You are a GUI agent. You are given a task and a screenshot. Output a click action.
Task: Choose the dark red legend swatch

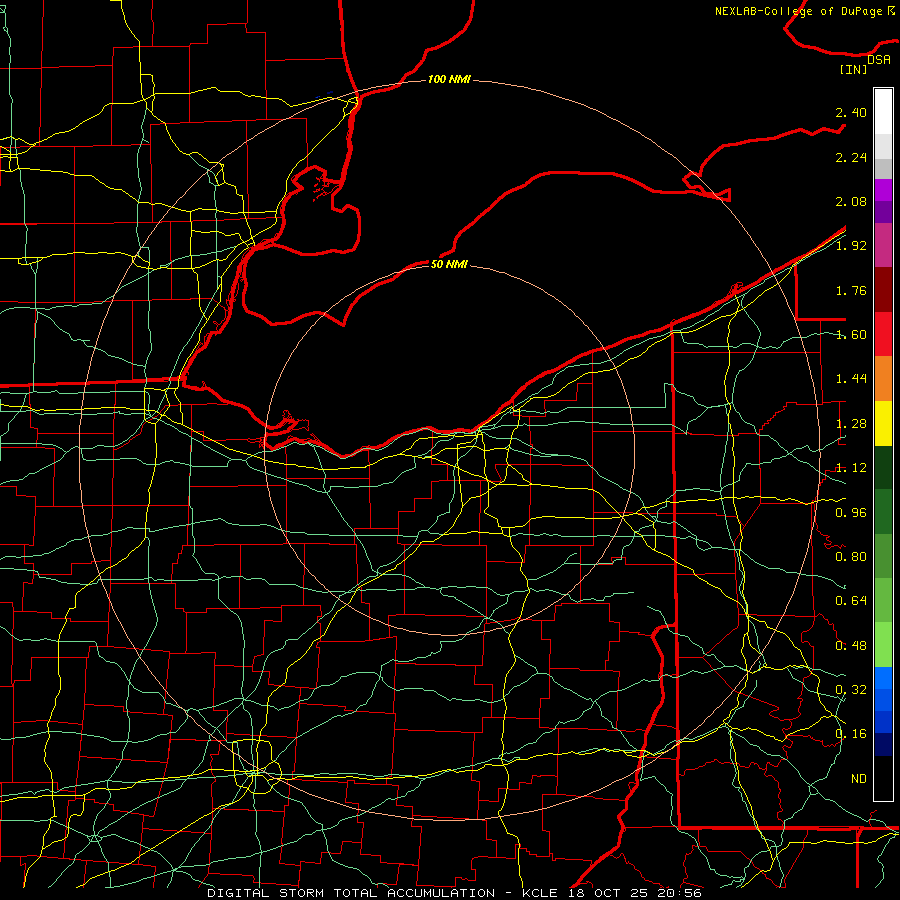883,290
